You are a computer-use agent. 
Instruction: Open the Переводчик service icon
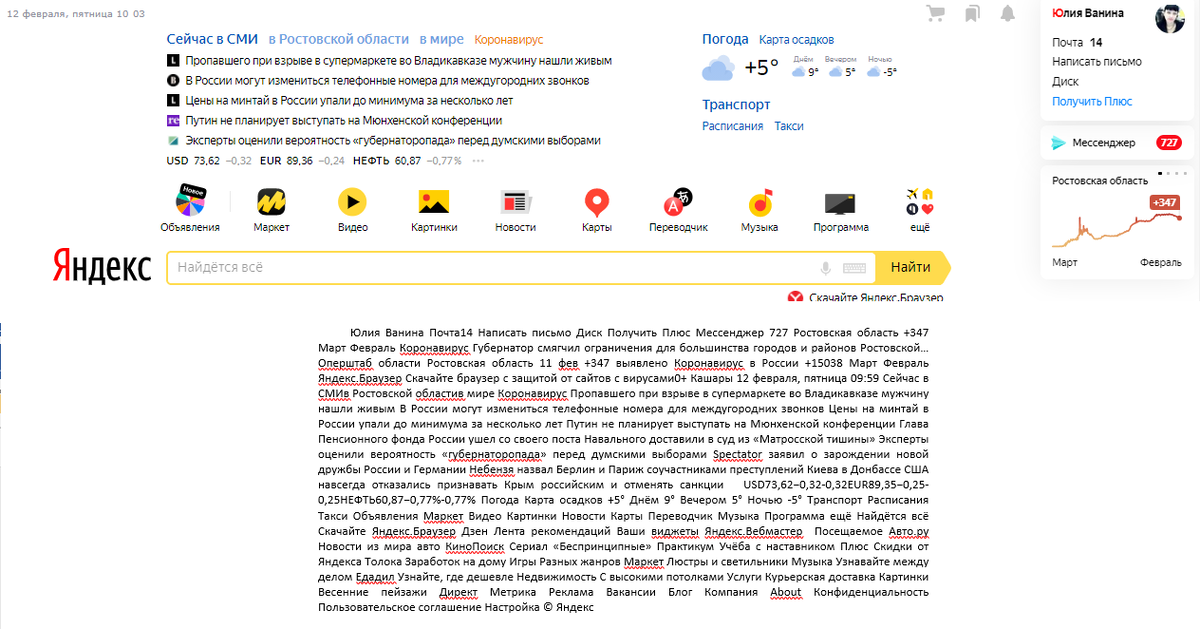pos(678,203)
